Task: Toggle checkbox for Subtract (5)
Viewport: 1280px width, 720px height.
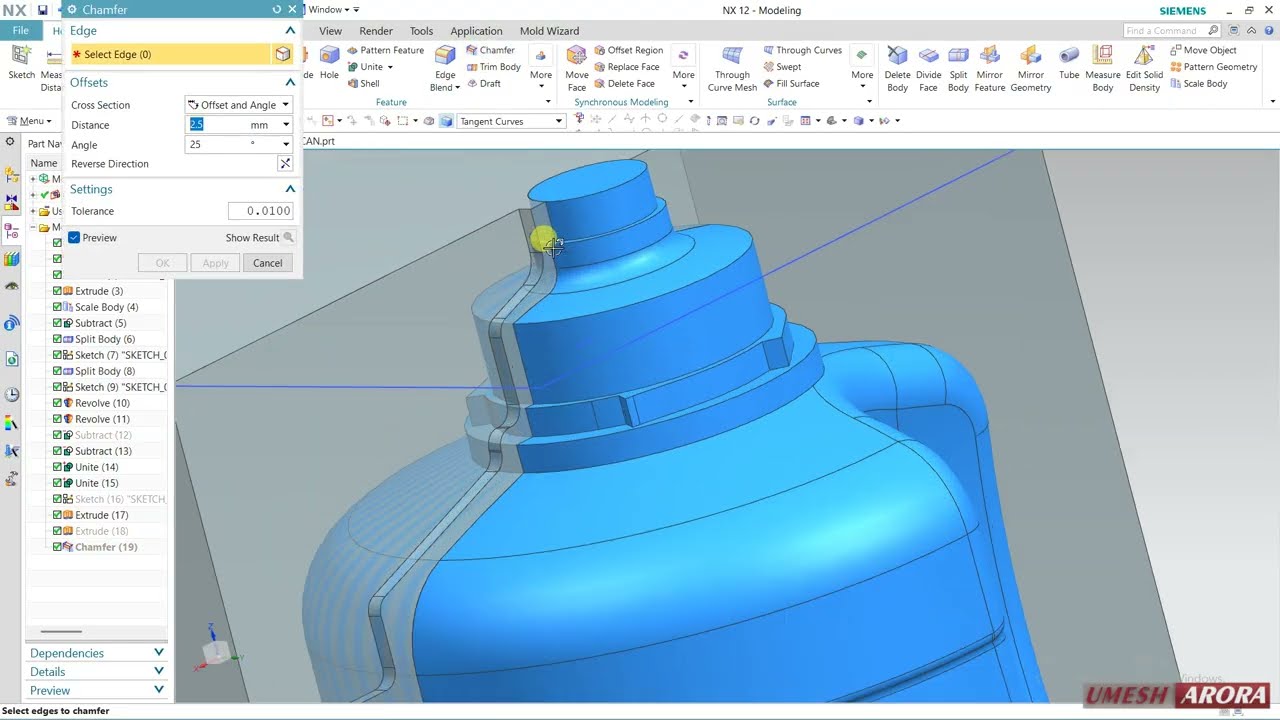Action: [57, 323]
